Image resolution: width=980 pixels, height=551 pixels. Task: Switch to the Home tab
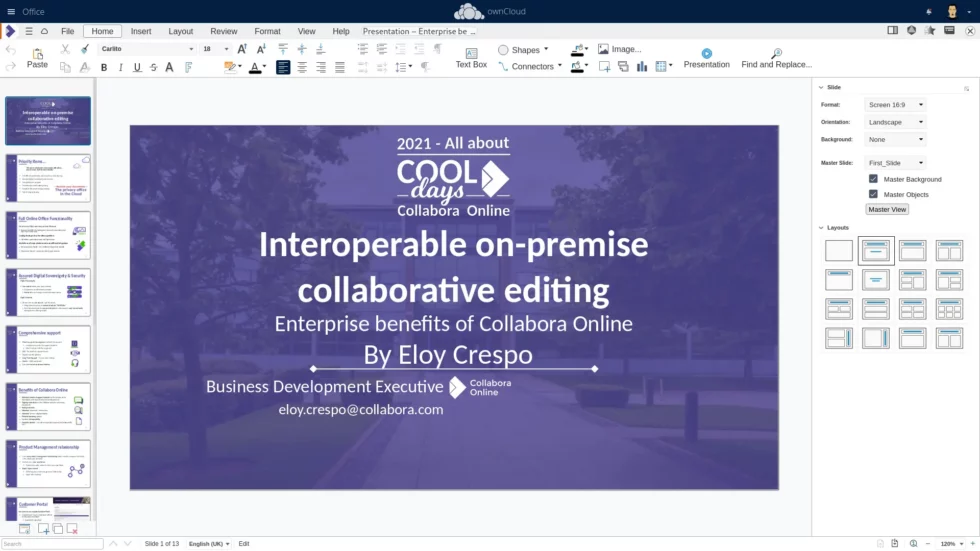(x=102, y=31)
